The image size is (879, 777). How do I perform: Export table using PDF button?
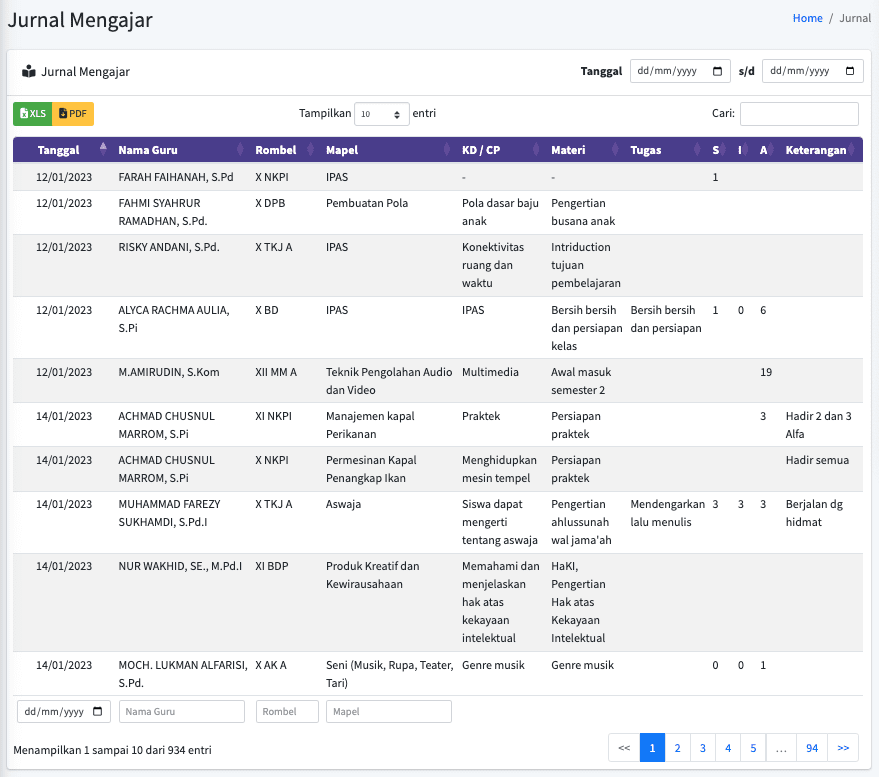[x=73, y=114]
